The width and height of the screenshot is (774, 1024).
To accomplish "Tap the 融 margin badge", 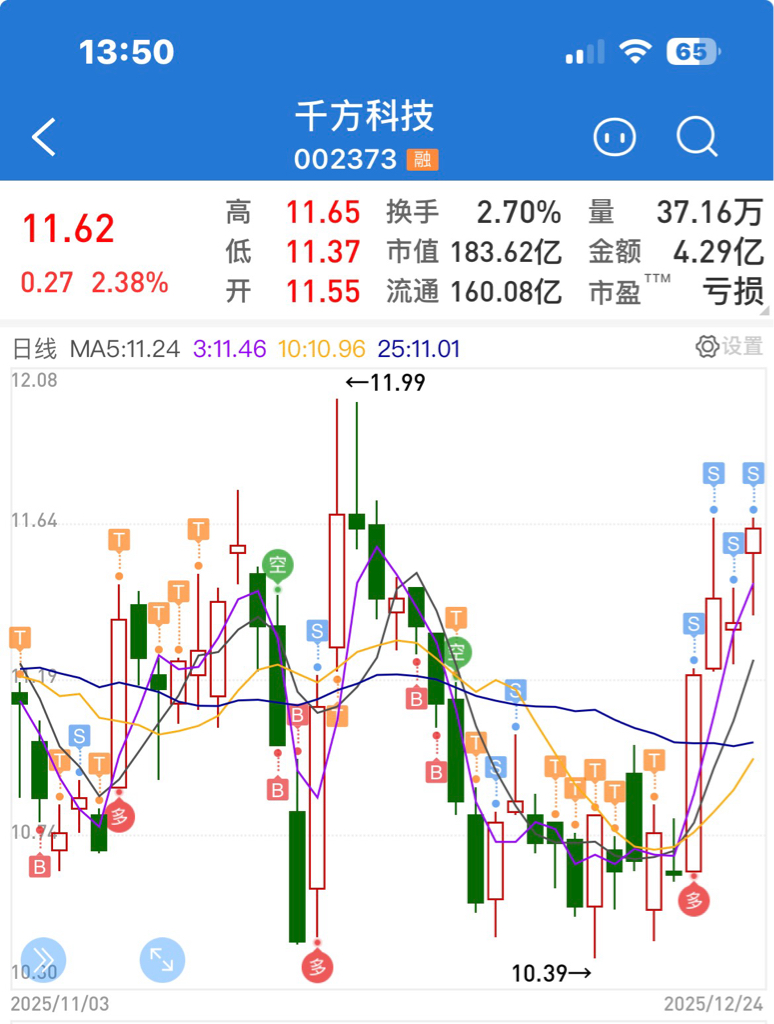I will pyautogui.click(x=422, y=159).
